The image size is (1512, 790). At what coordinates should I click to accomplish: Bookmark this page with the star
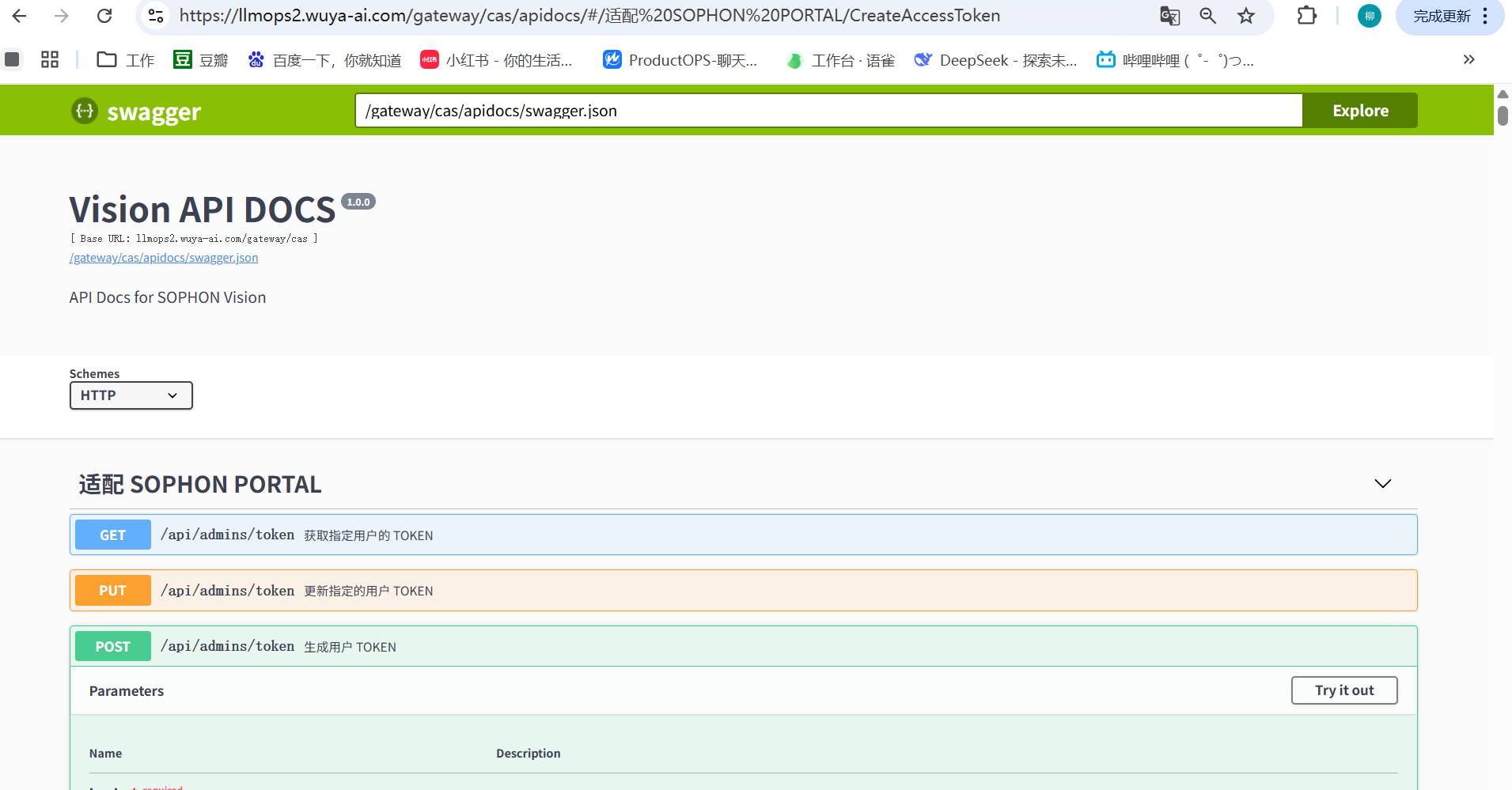coord(1246,16)
